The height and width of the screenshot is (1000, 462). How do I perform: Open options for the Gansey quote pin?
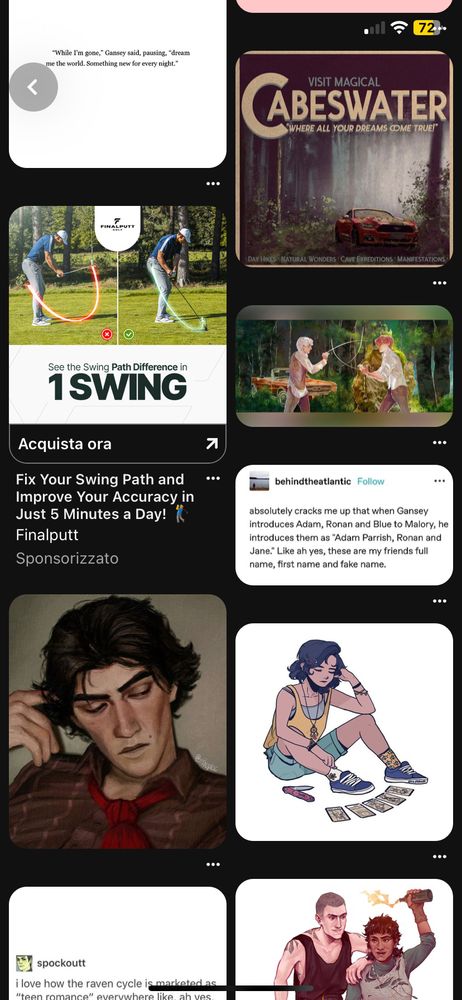tap(213, 184)
